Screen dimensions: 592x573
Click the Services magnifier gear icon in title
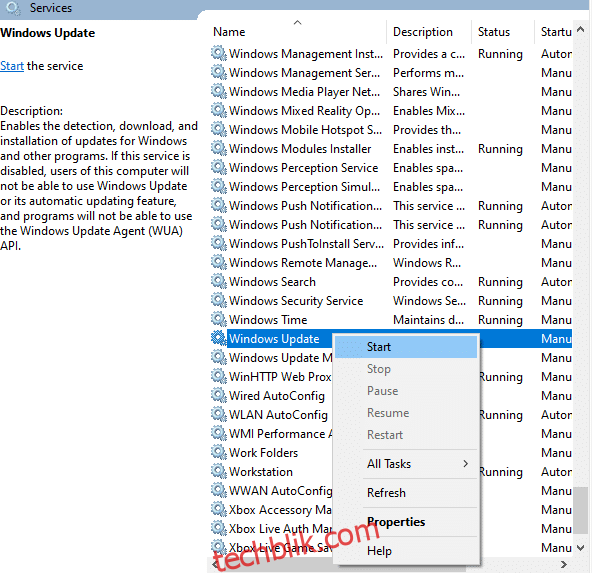[14, 8]
